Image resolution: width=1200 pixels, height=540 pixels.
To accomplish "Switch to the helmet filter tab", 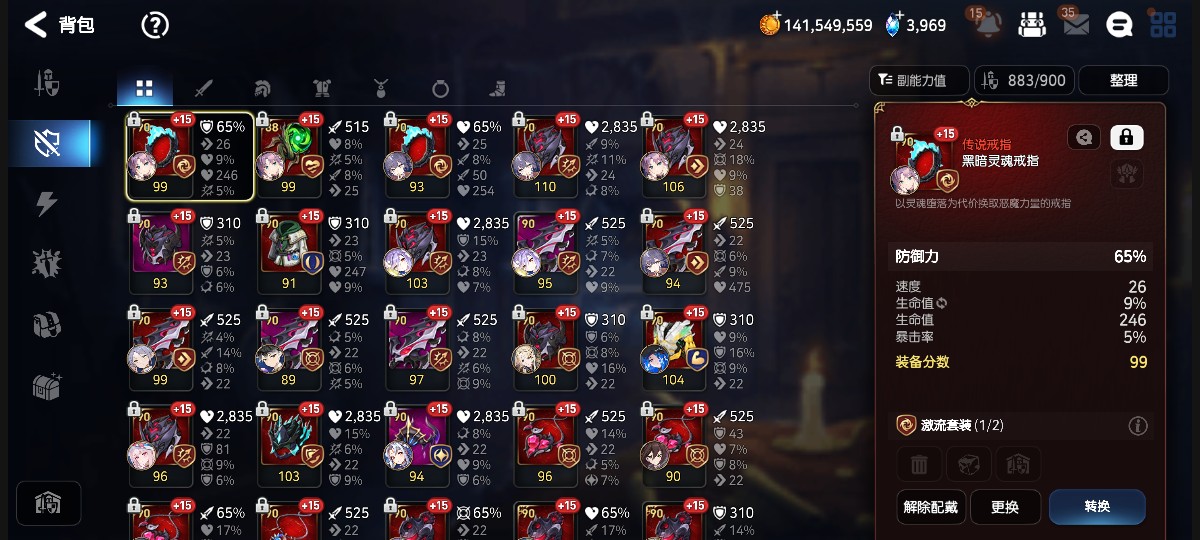I will point(262,88).
